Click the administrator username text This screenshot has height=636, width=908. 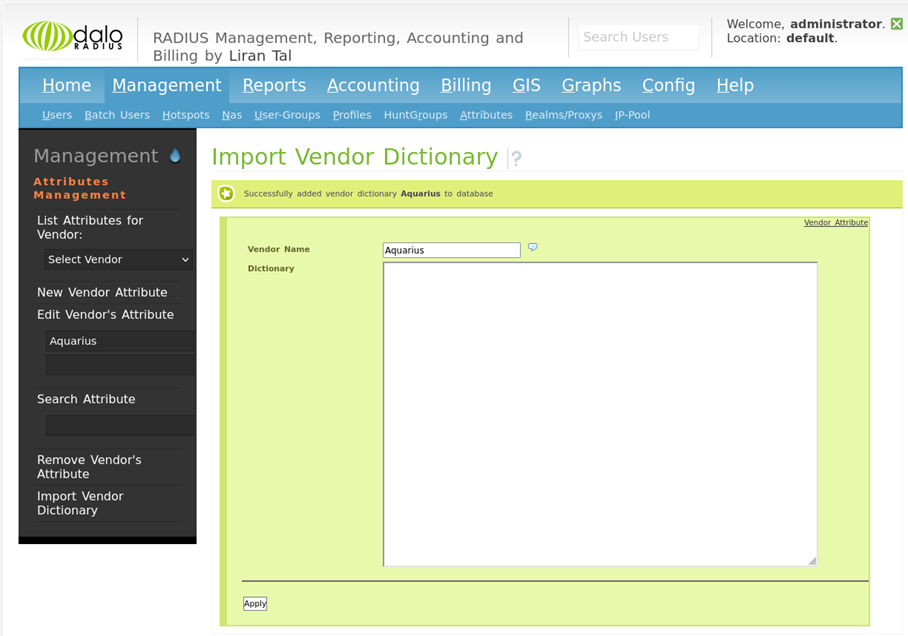coord(836,24)
